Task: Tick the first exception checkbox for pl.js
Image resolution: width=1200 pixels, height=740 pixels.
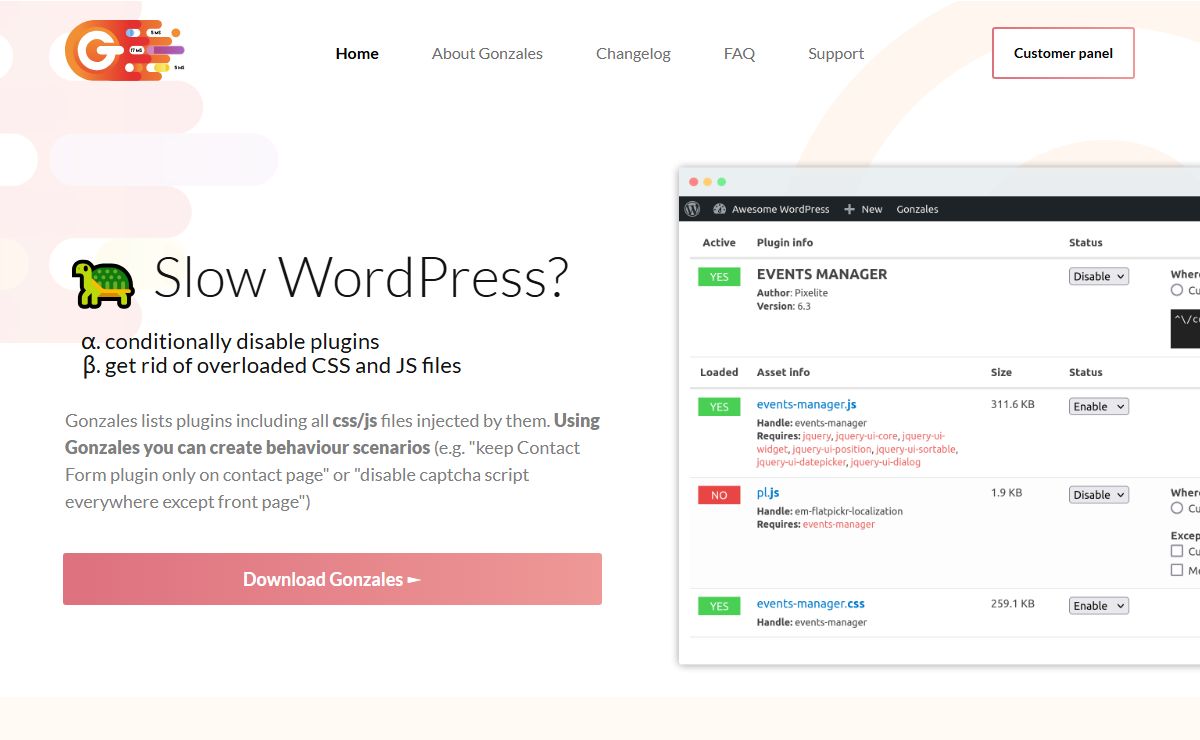Action: (1176, 551)
